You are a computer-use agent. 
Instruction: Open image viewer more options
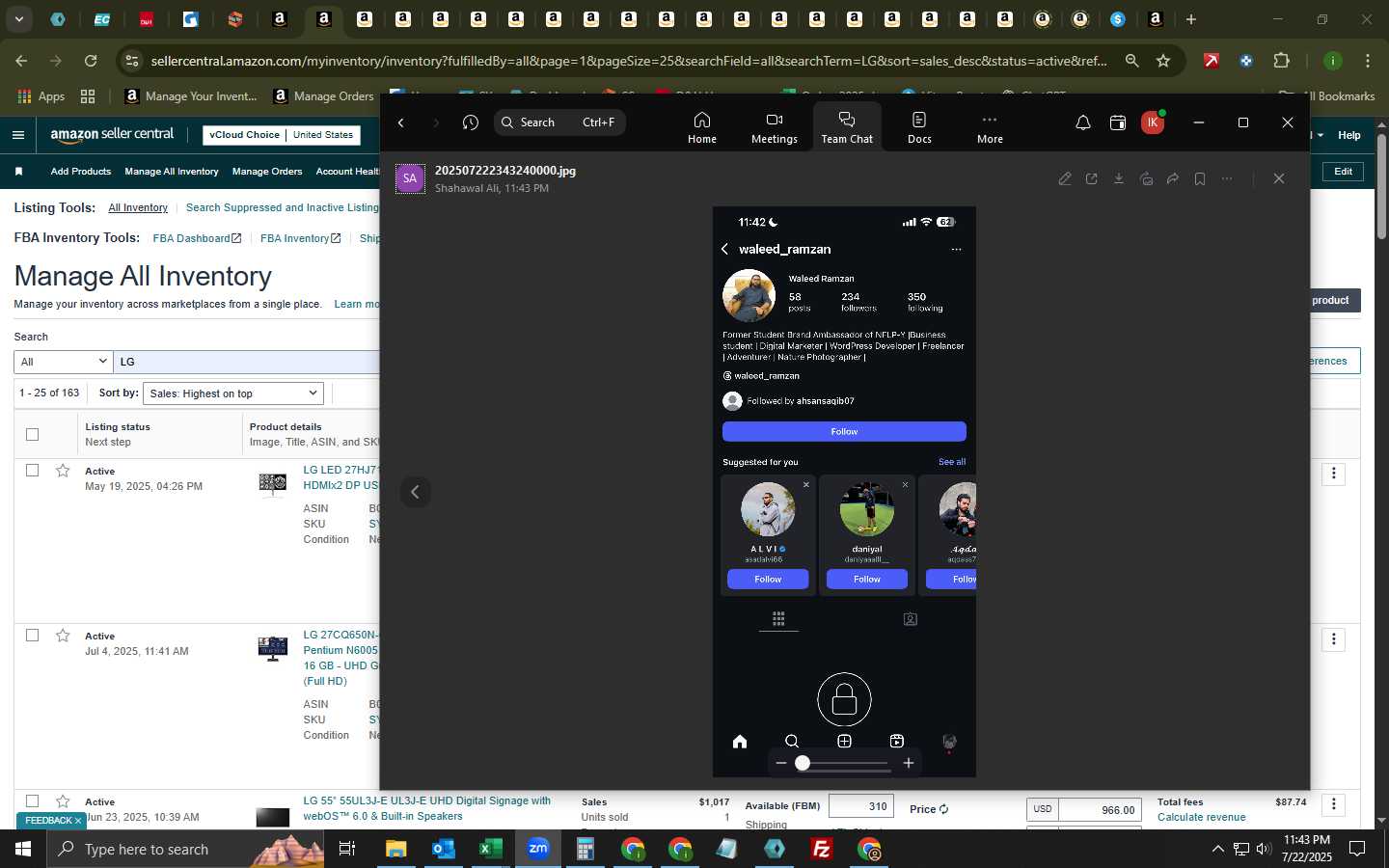click(1227, 178)
